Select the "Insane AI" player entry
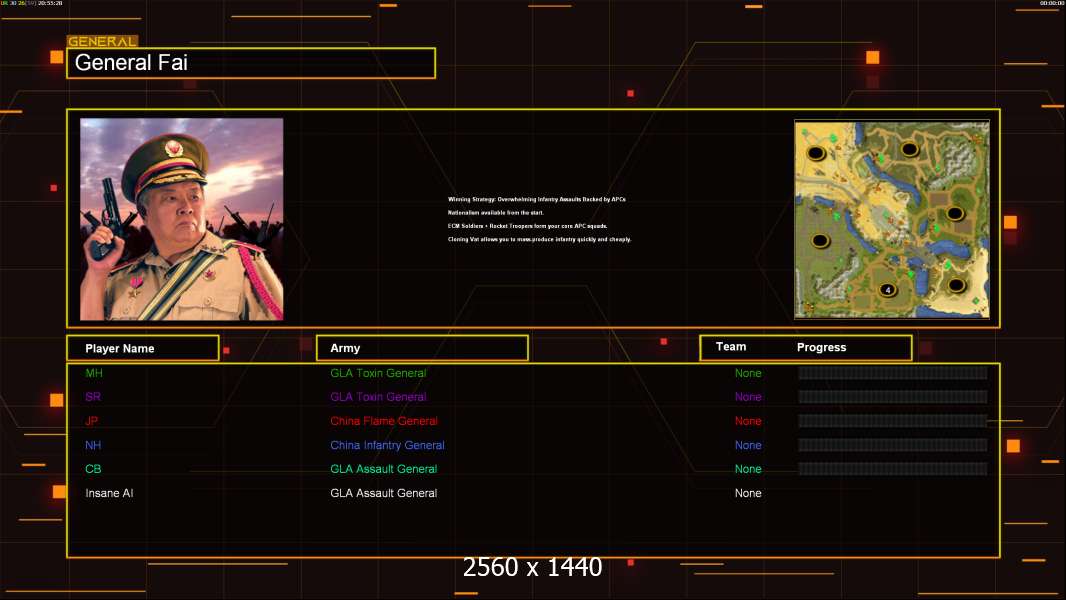This screenshot has height=600, width=1066. point(109,493)
